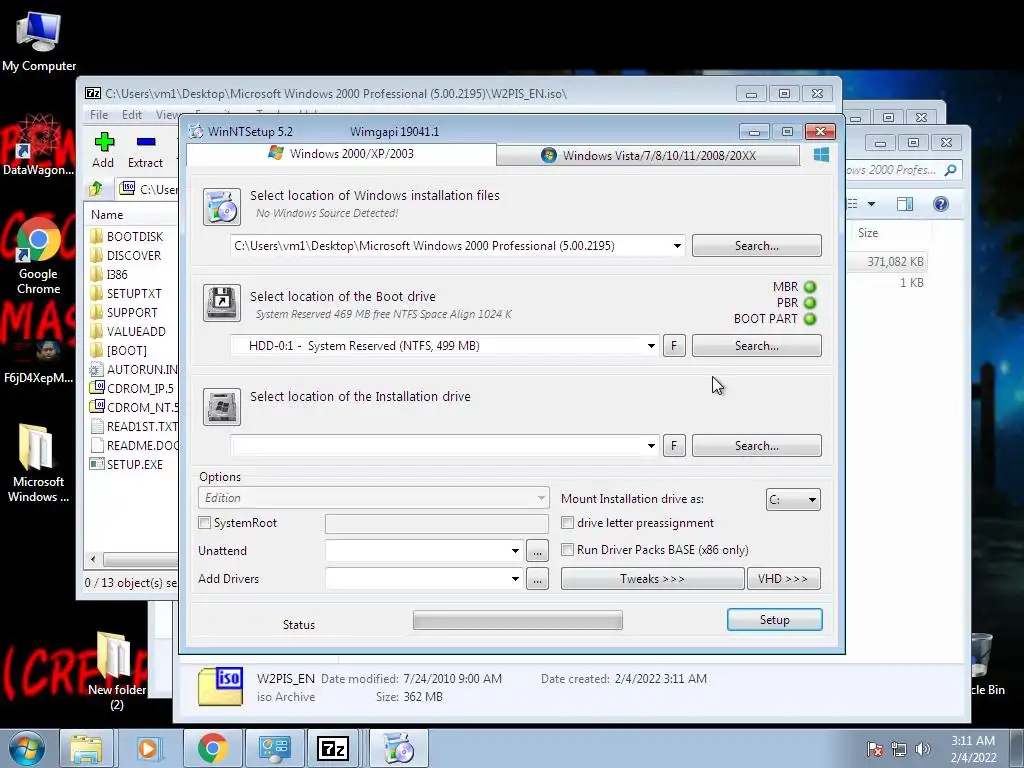Click the MBR green status indicator
Screen dimensions: 1024x768
(x=810, y=287)
